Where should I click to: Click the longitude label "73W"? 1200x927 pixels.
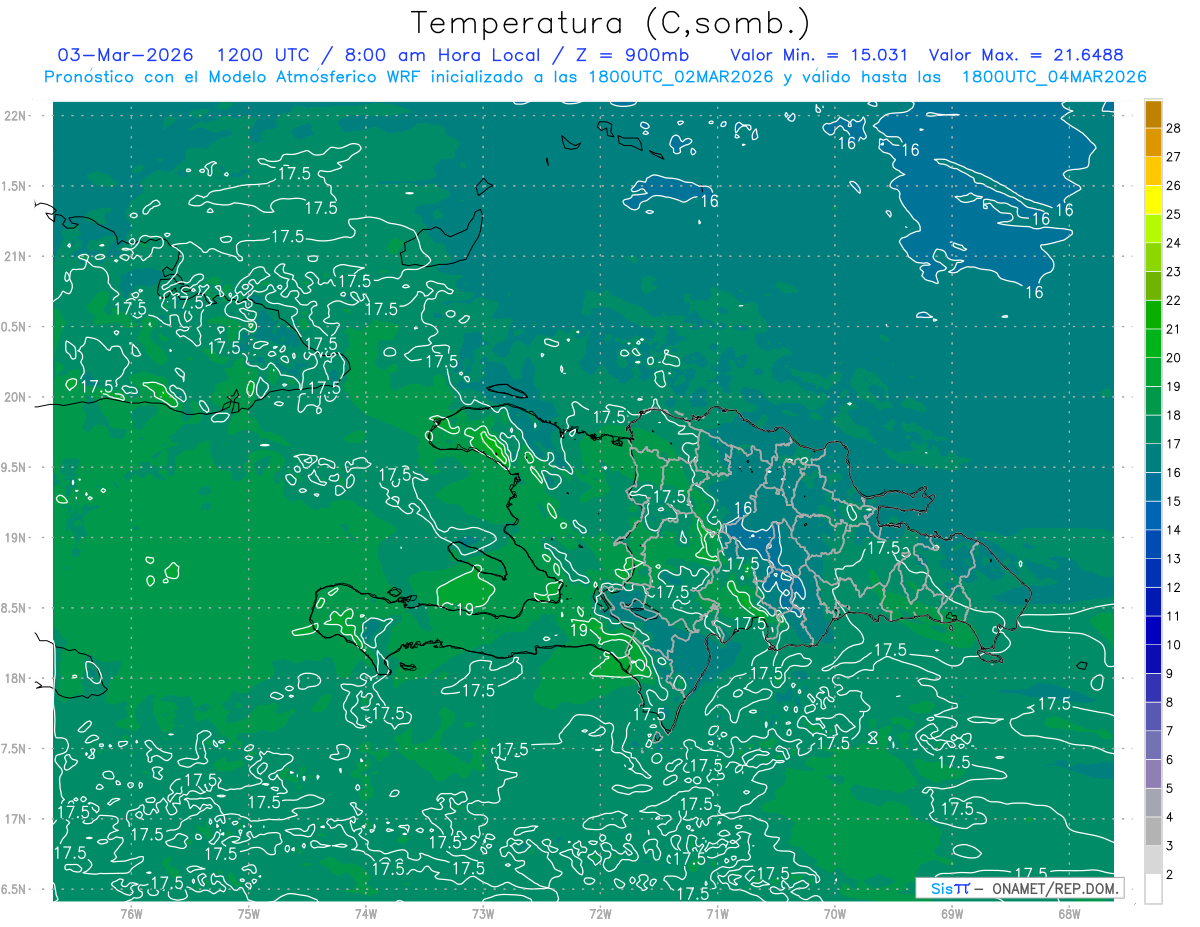[x=483, y=914]
